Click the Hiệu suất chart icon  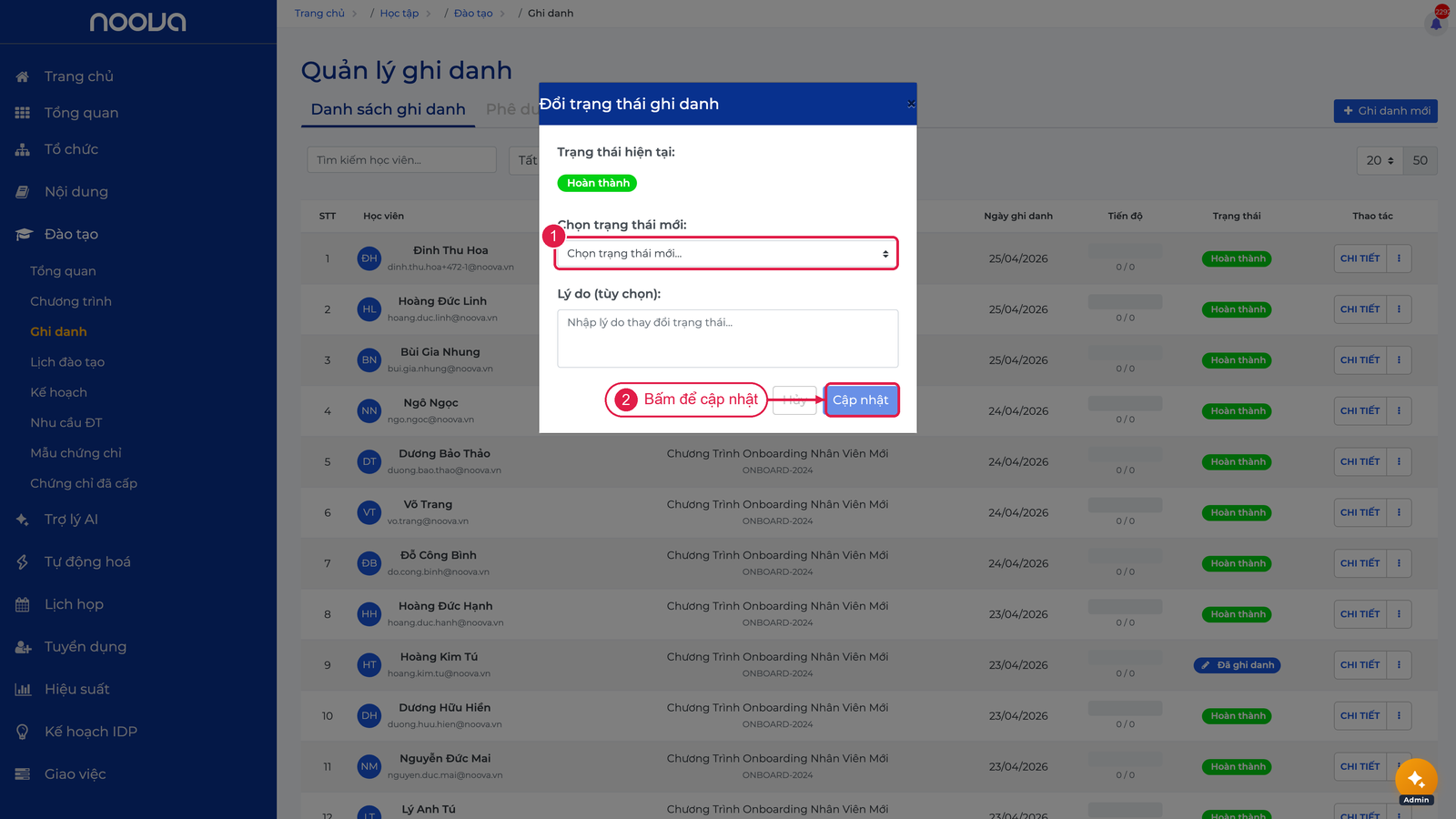point(23,690)
